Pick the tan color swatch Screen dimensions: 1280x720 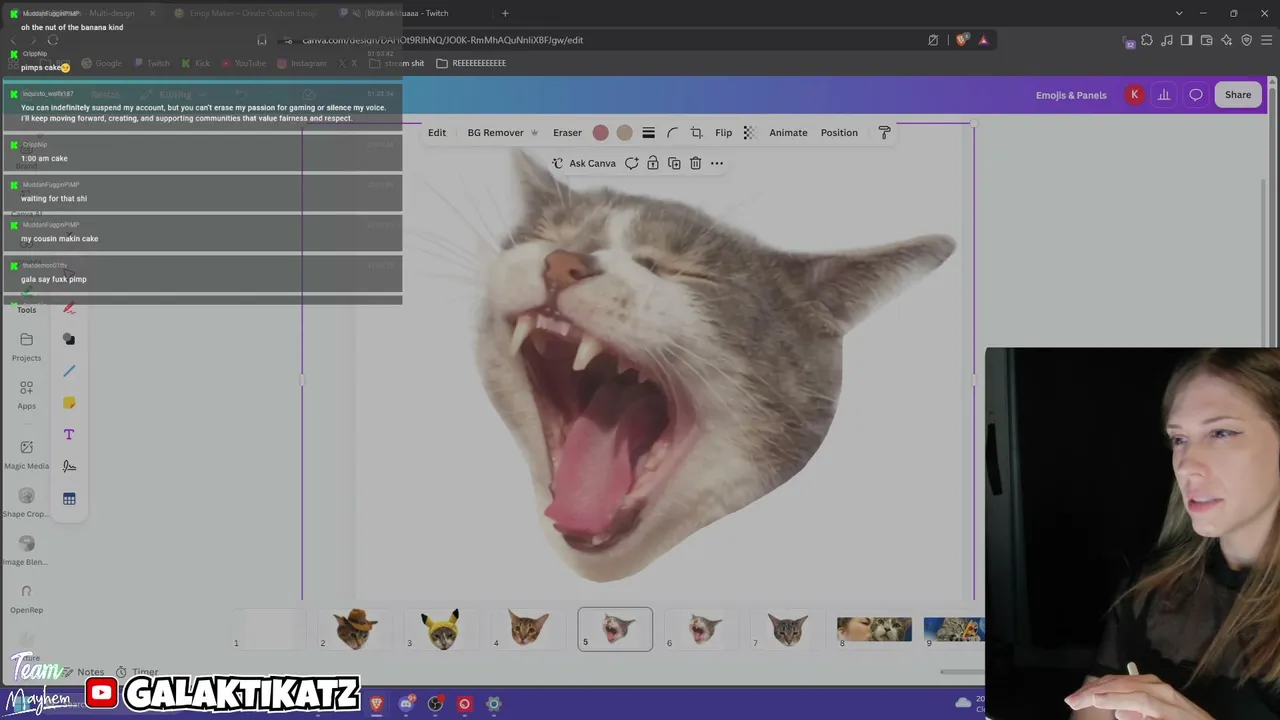click(x=624, y=133)
